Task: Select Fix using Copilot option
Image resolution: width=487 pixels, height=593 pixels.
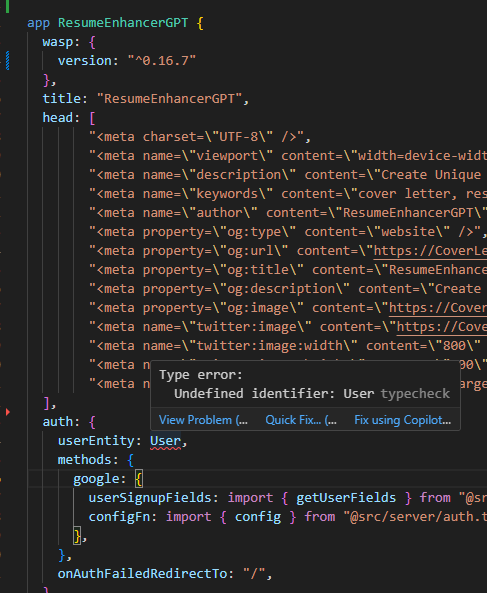Action: click(402, 420)
